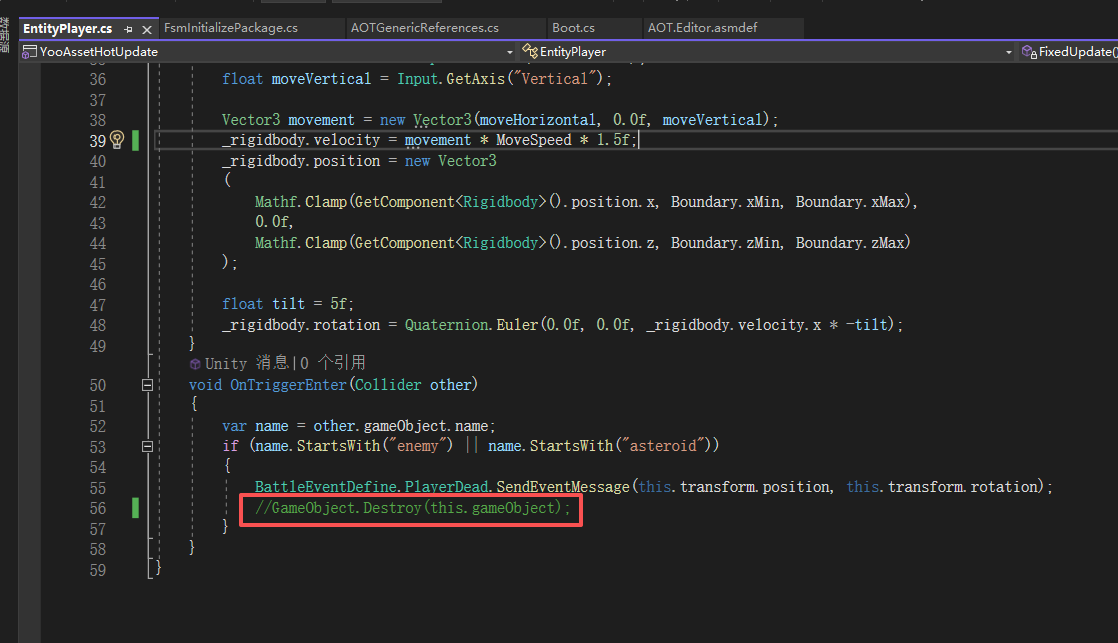Click the OnTriggerEnter method name
The image size is (1118, 643).
click(x=288, y=385)
